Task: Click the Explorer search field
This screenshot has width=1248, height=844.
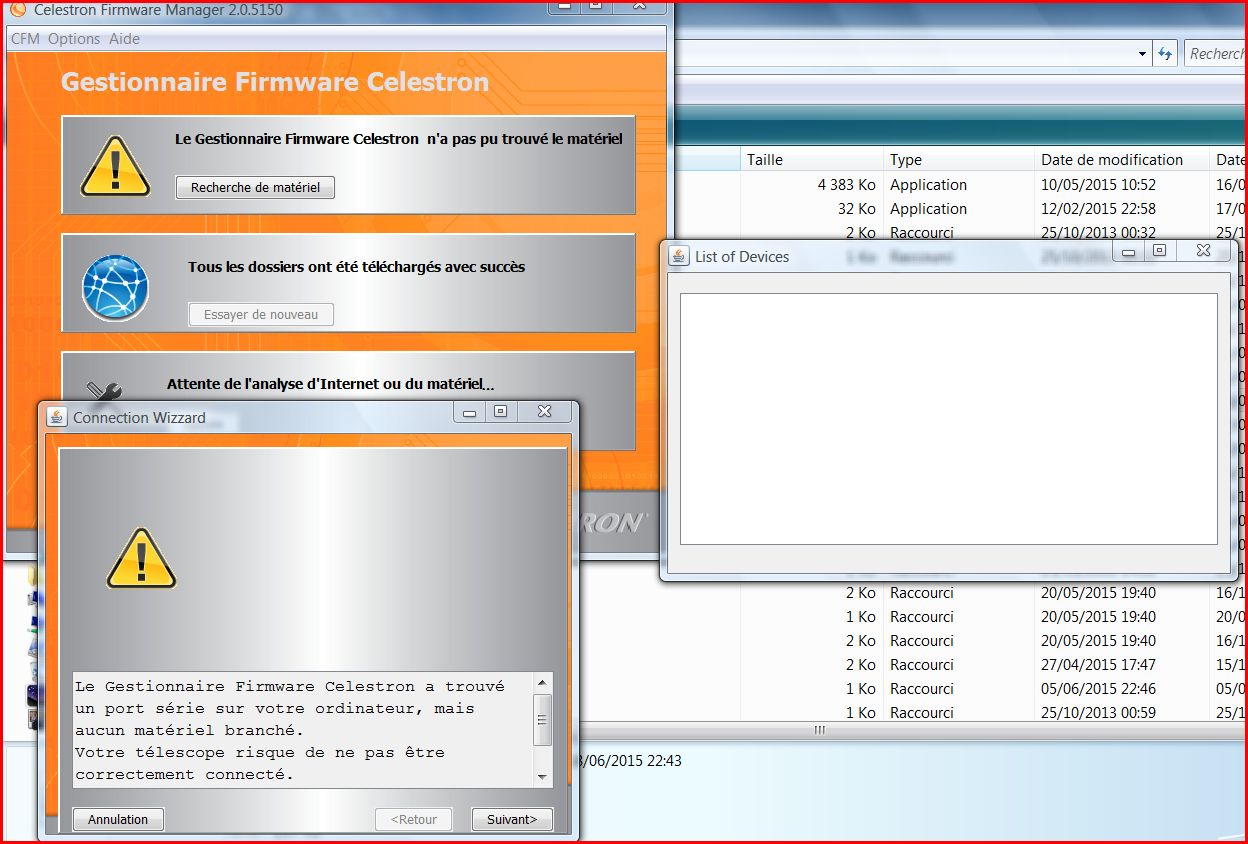Action: coord(1216,54)
